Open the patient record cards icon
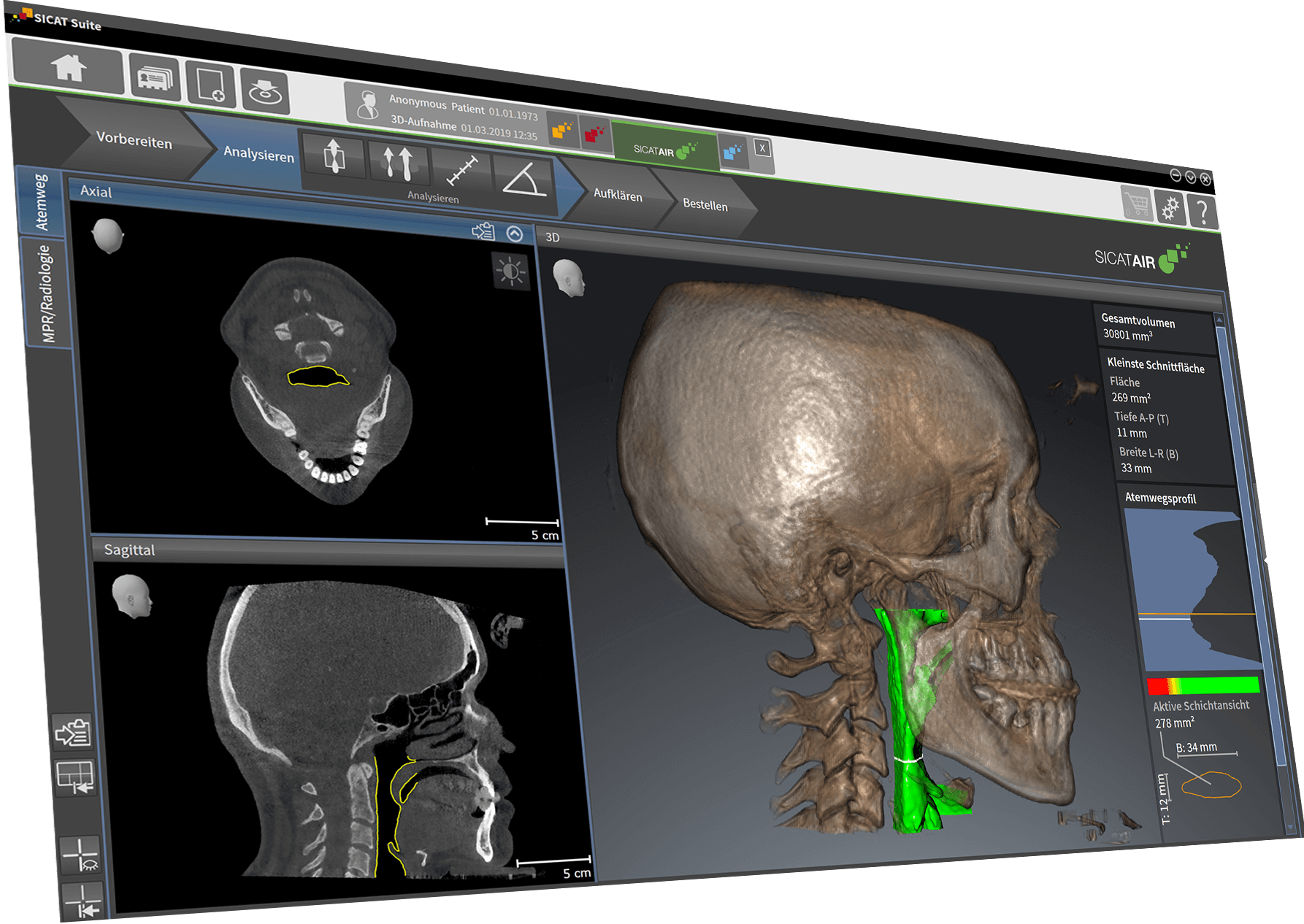1304x924 pixels. tap(156, 78)
